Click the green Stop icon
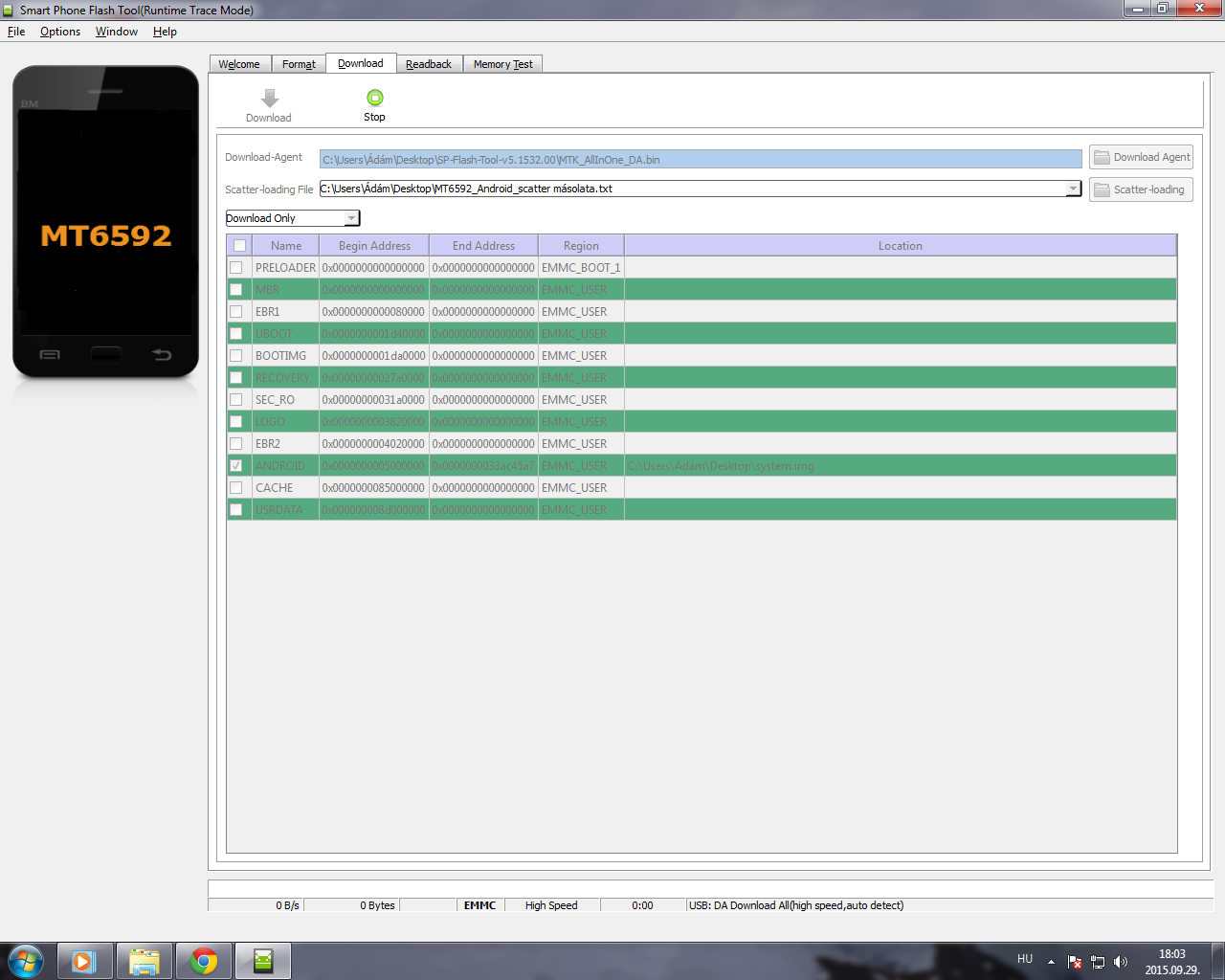 tap(375, 98)
